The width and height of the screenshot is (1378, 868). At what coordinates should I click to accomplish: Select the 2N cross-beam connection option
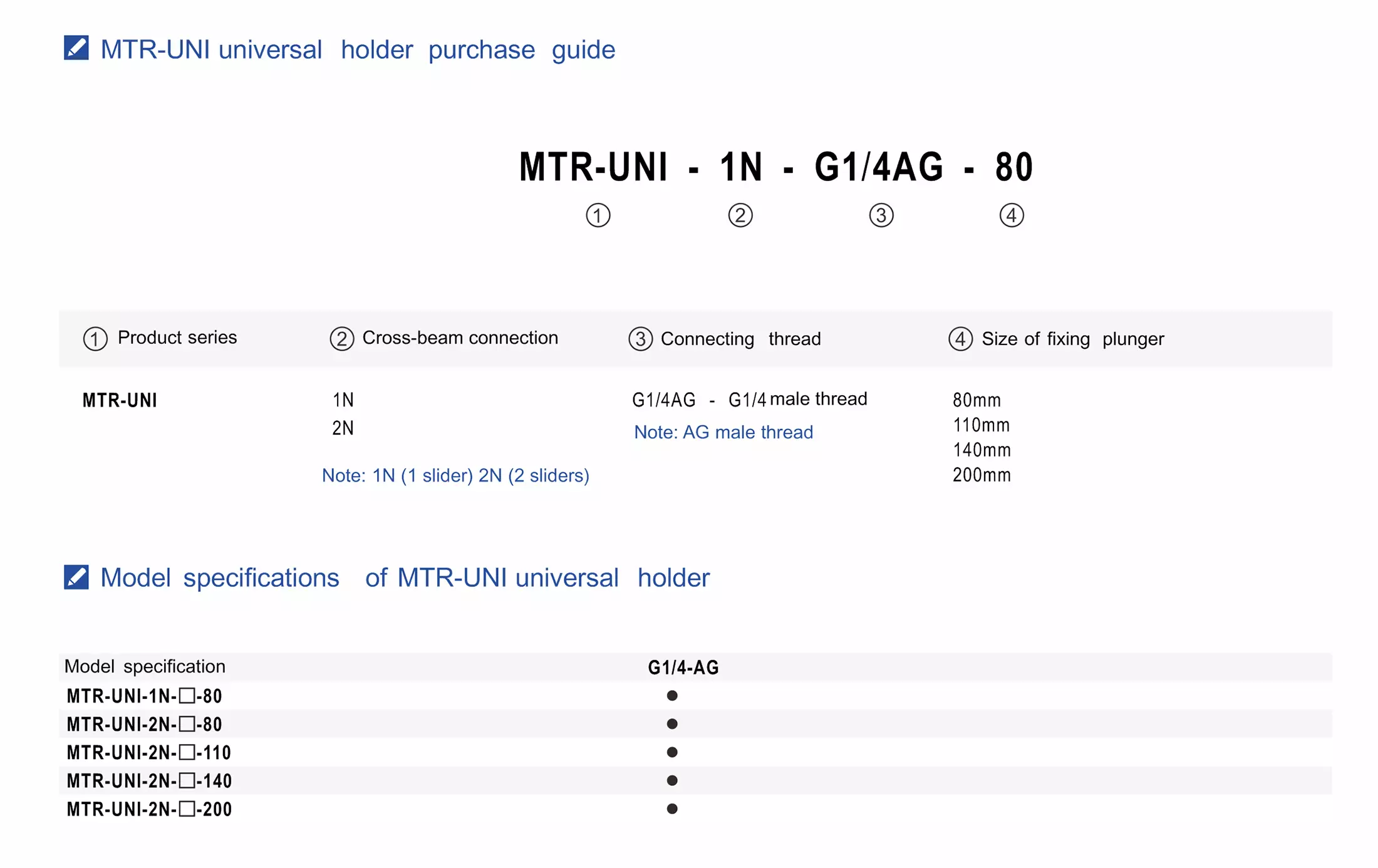[343, 428]
